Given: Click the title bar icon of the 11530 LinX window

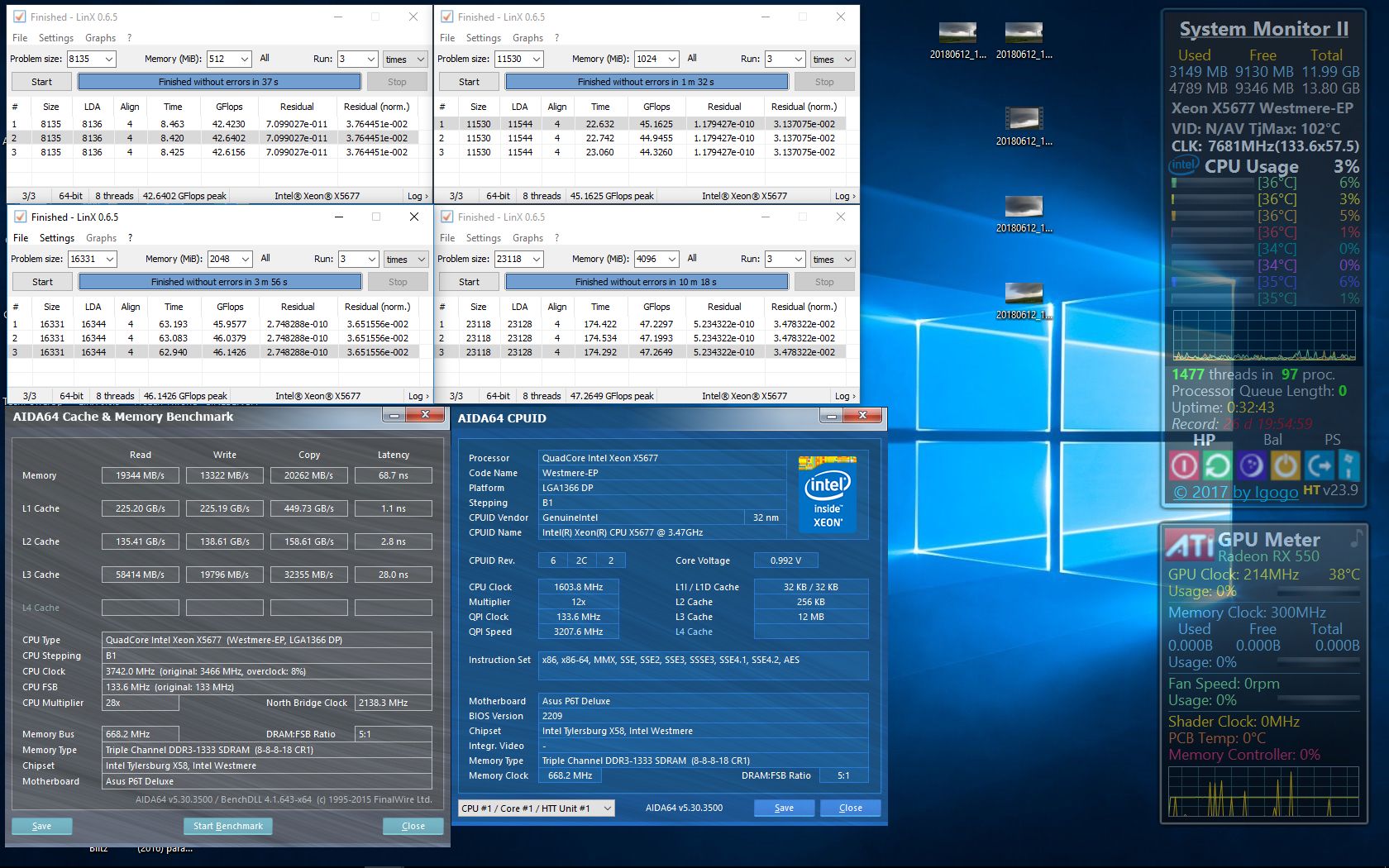Looking at the screenshot, I should tap(446, 17).
